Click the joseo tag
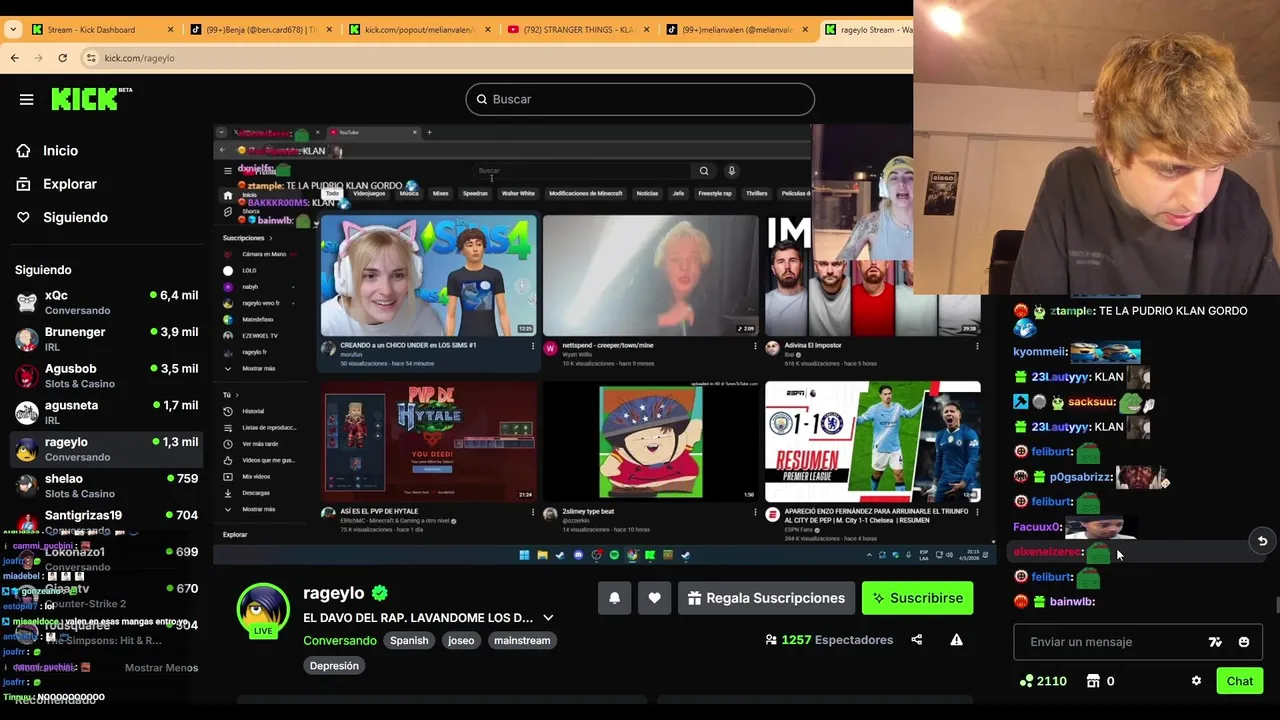The image size is (1280, 720). click(461, 640)
